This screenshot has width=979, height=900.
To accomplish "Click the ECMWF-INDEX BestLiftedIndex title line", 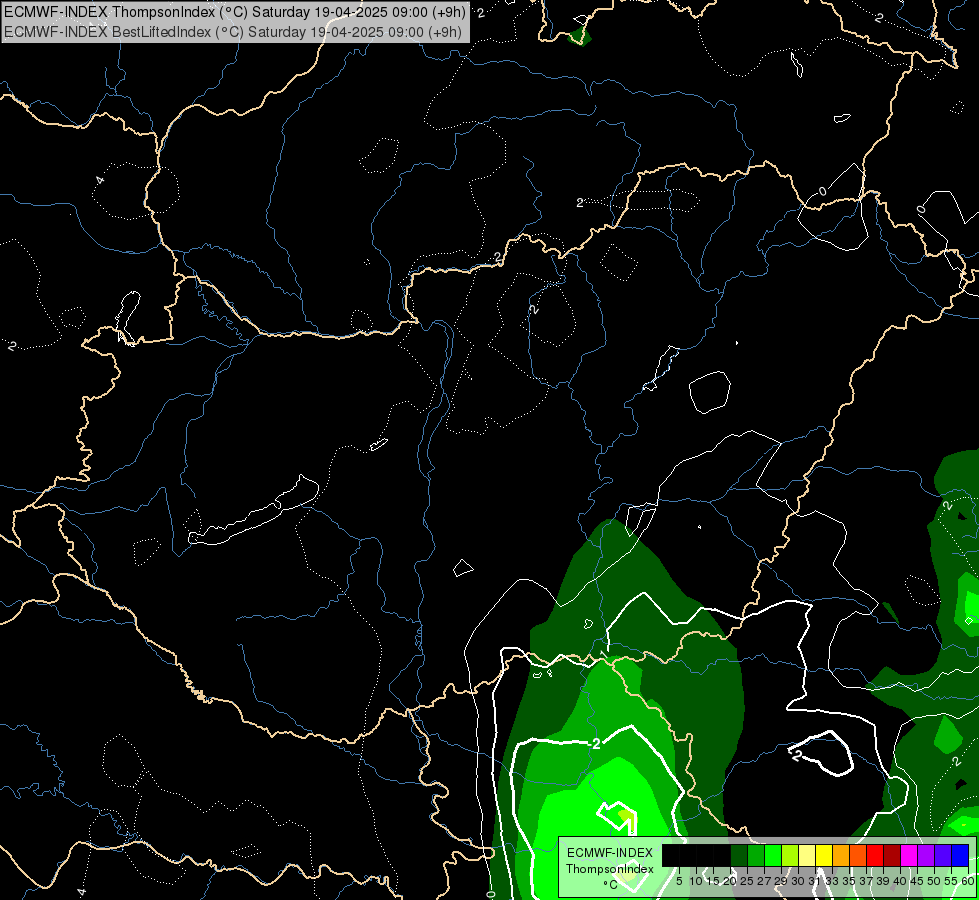I will point(234,32).
